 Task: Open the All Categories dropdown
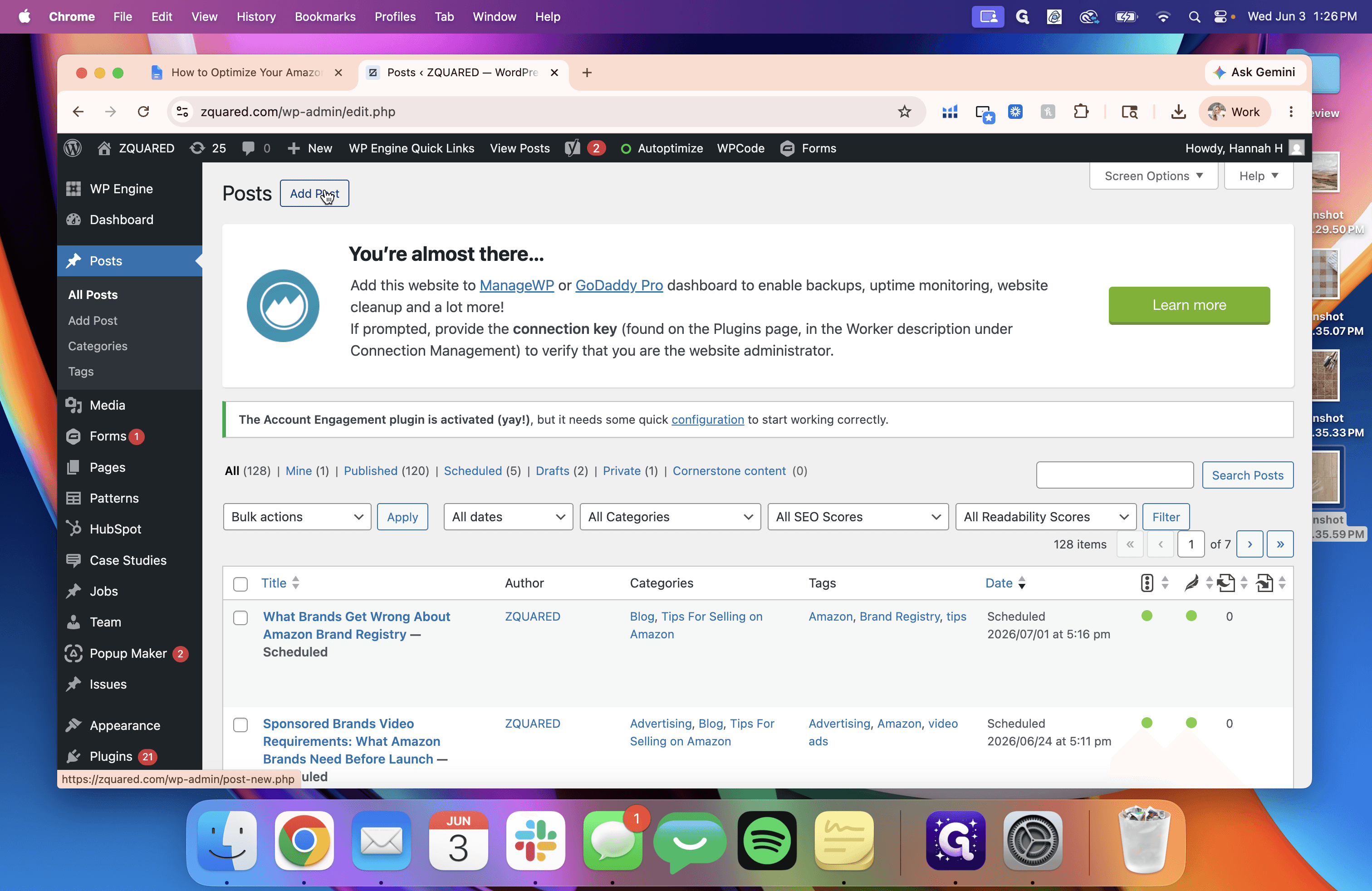[x=670, y=516]
